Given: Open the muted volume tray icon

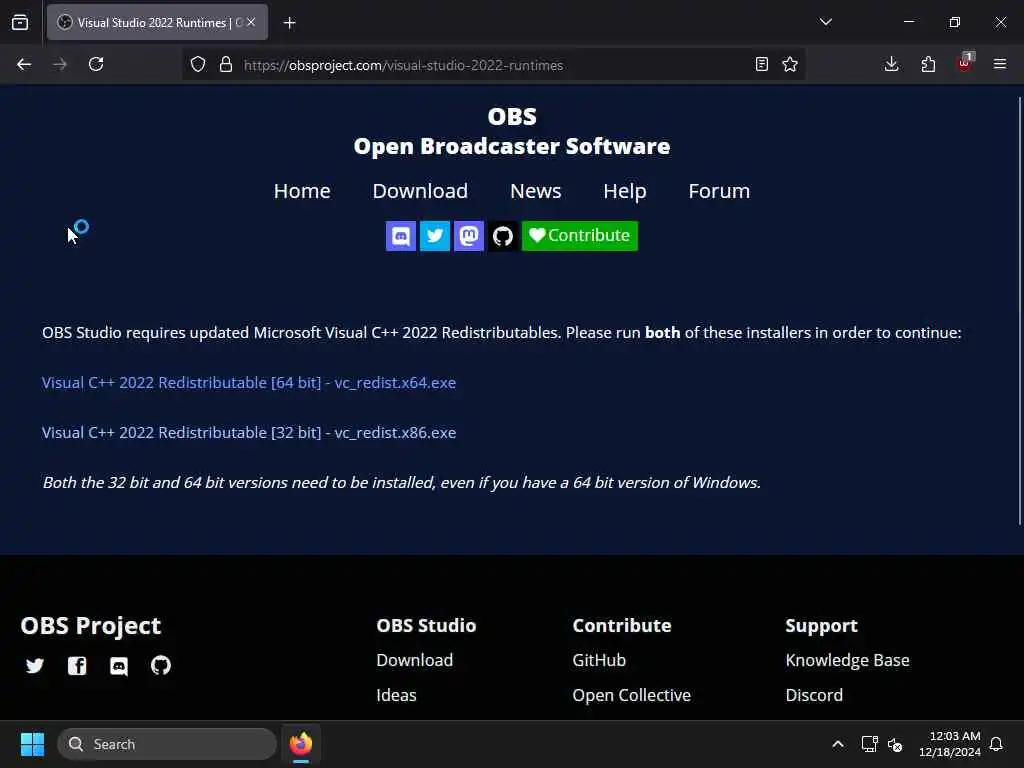Looking at the screenshot, I should 895,744.
